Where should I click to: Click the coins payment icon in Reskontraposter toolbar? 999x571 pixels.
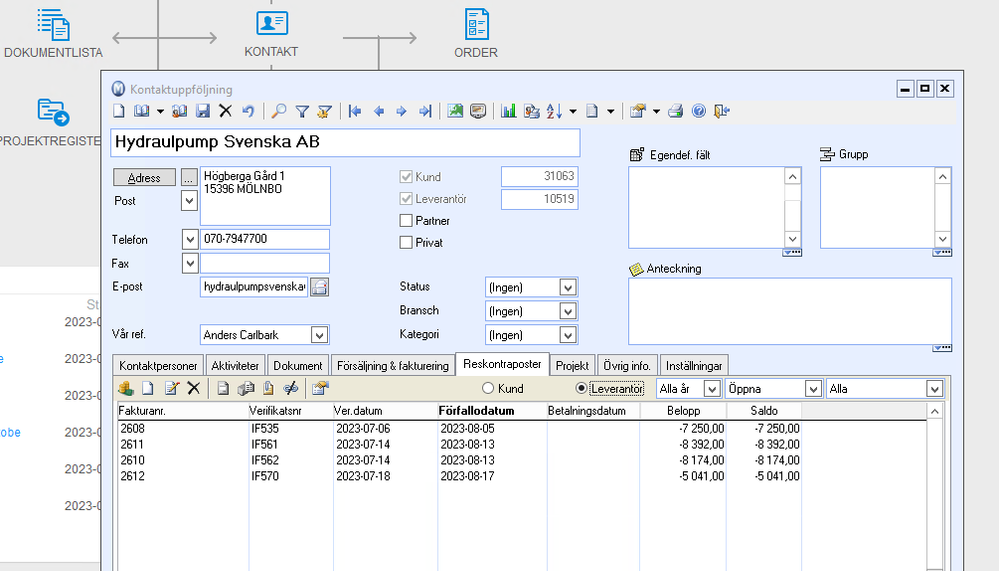coord(126,388)
